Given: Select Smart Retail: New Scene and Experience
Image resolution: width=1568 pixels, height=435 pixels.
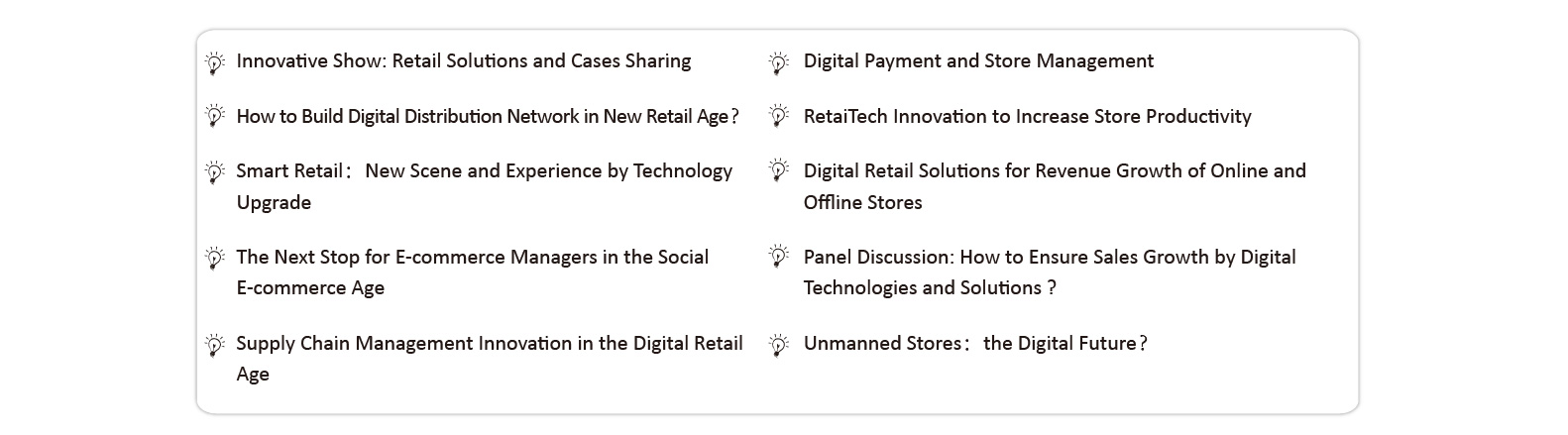Looking at the screenshot, I should coord(485,186).
